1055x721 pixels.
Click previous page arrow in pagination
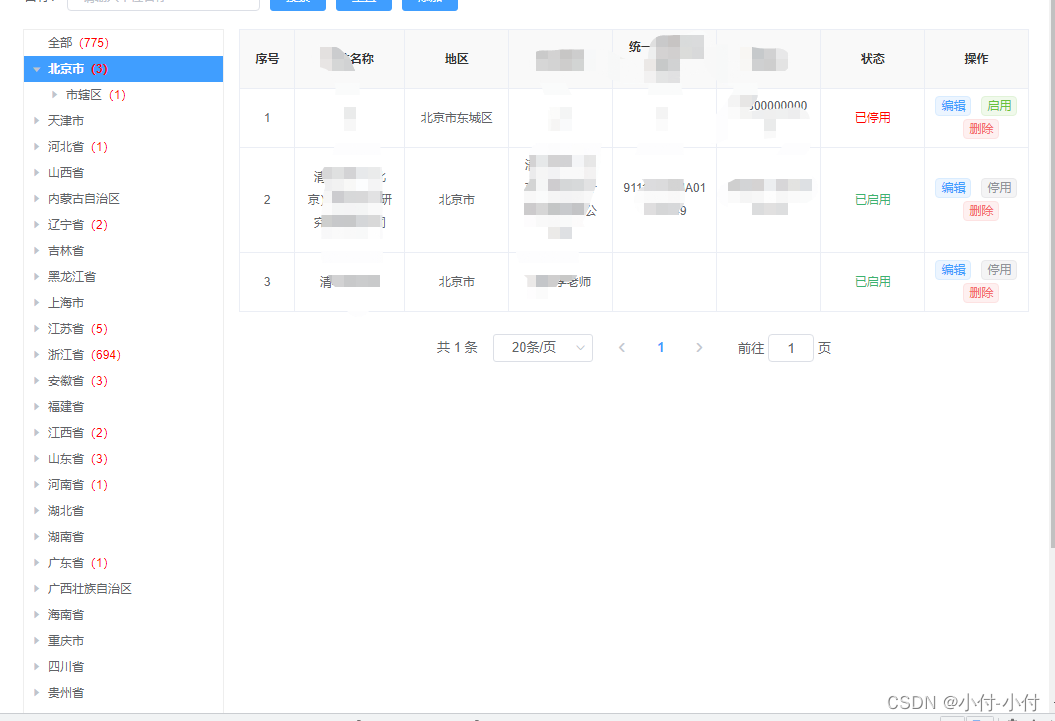[622, 347]
